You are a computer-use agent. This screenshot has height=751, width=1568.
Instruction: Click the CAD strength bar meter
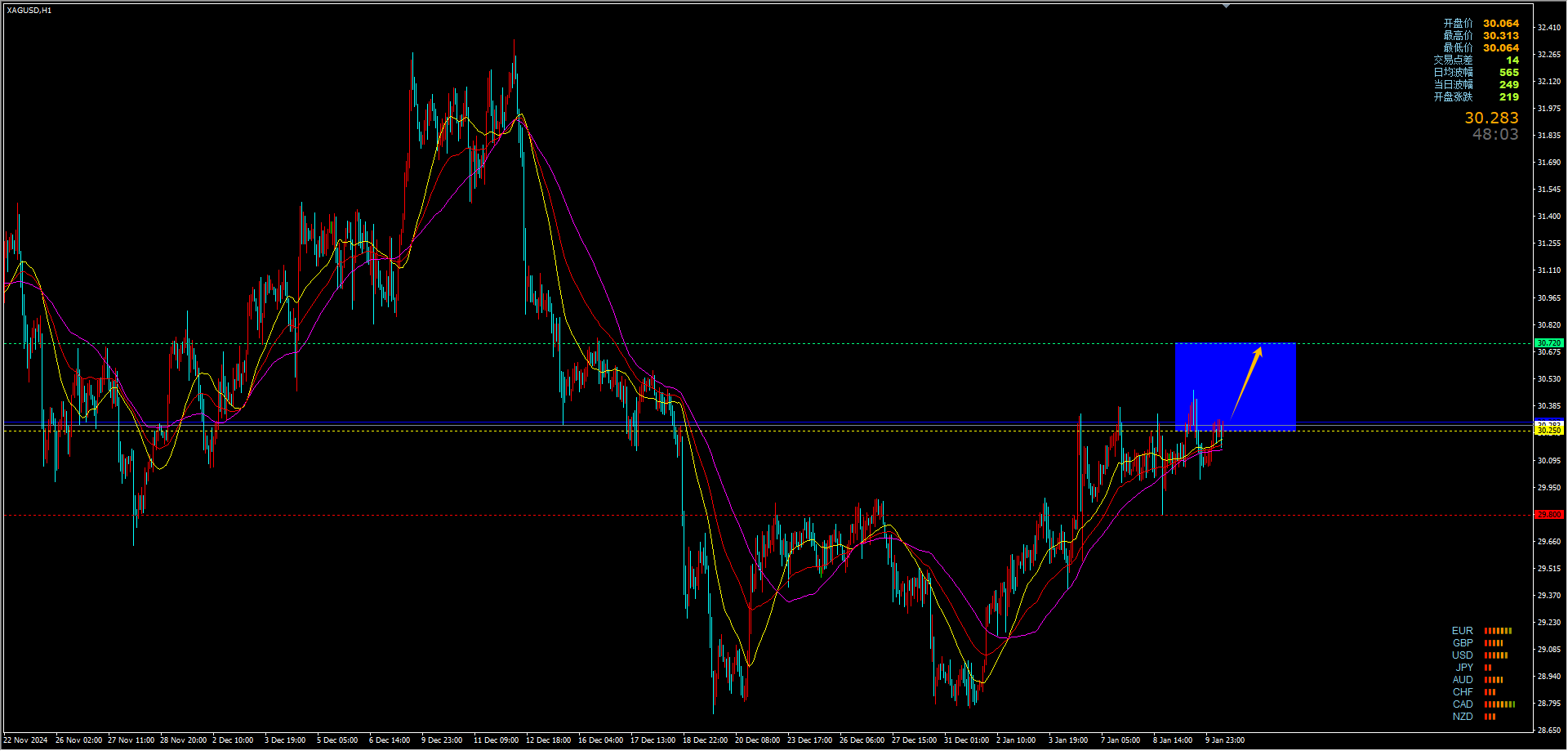[x=1499, y=704]
